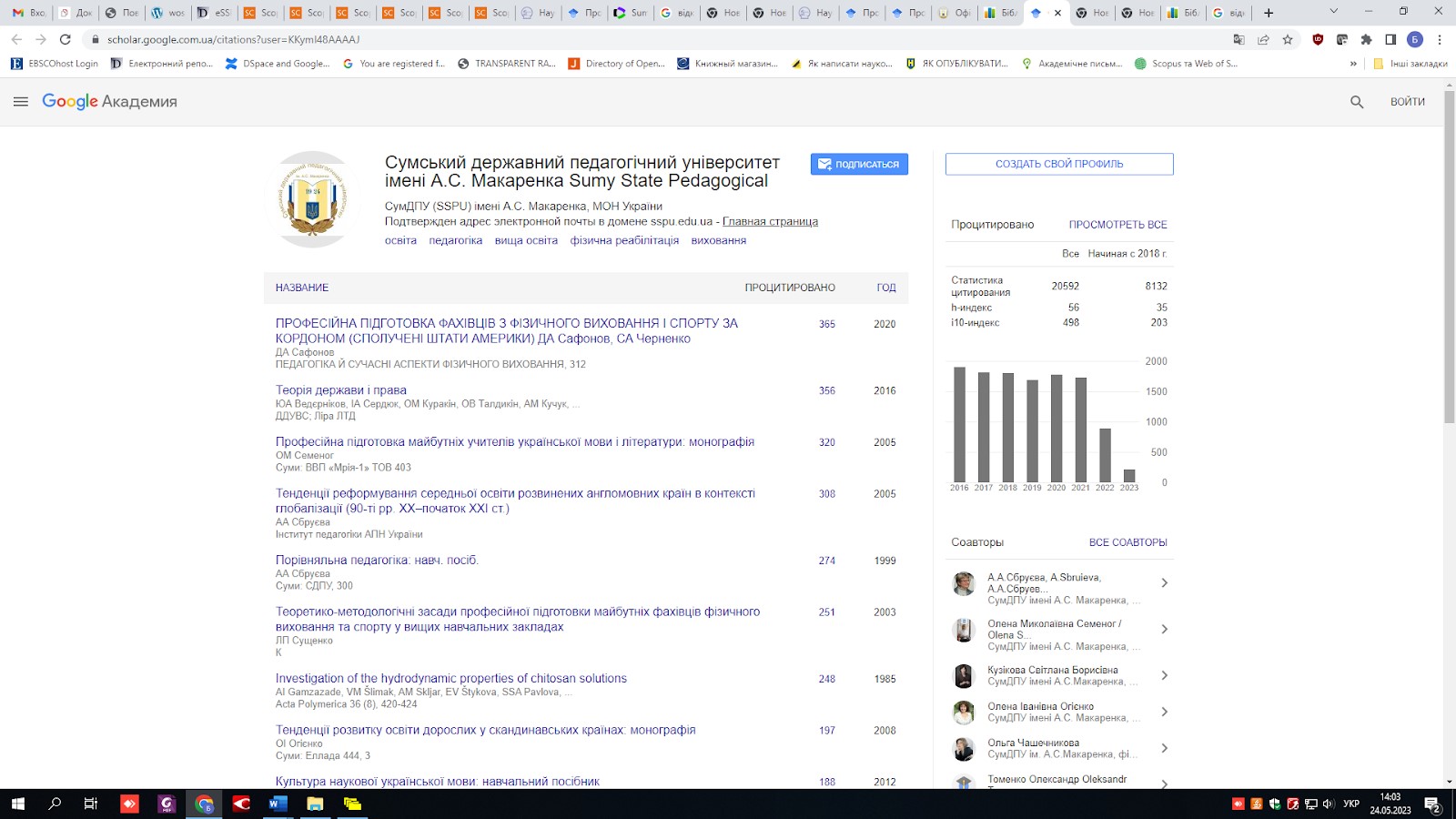Open the uBlock Origin extension icon
1456x819 pixels.
pos(1318,39)
